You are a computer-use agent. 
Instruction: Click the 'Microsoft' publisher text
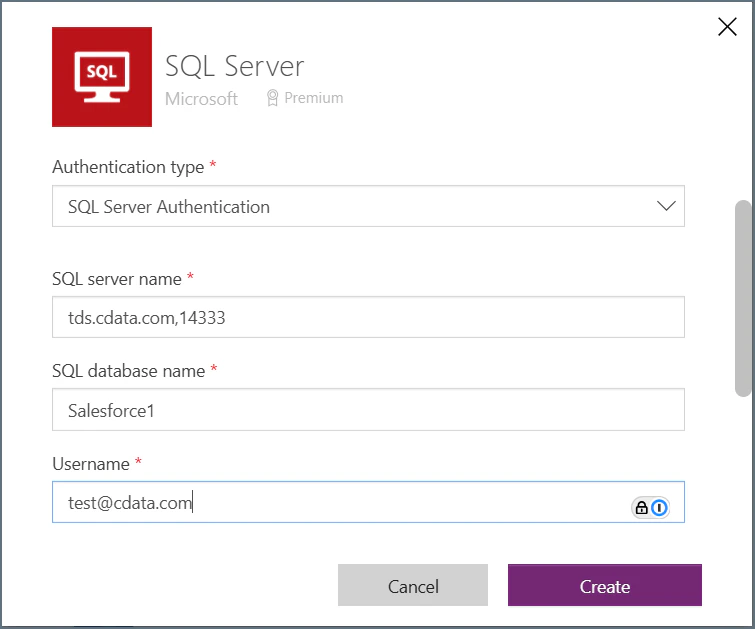pyautogui.click(x=201, y=99)
